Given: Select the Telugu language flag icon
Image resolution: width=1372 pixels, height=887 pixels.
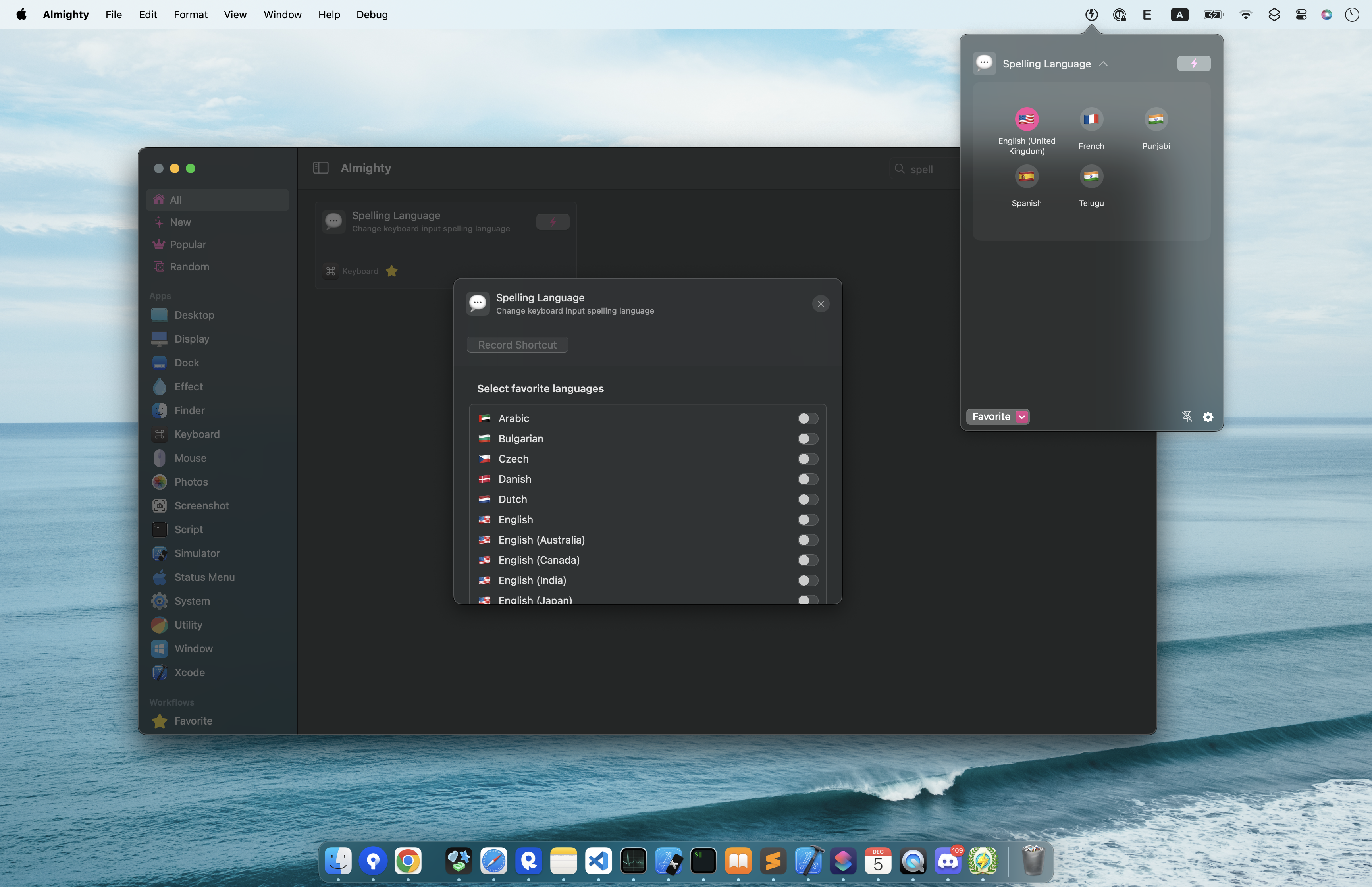Looking at the screenshot, I should click(x=1091, y=176).
